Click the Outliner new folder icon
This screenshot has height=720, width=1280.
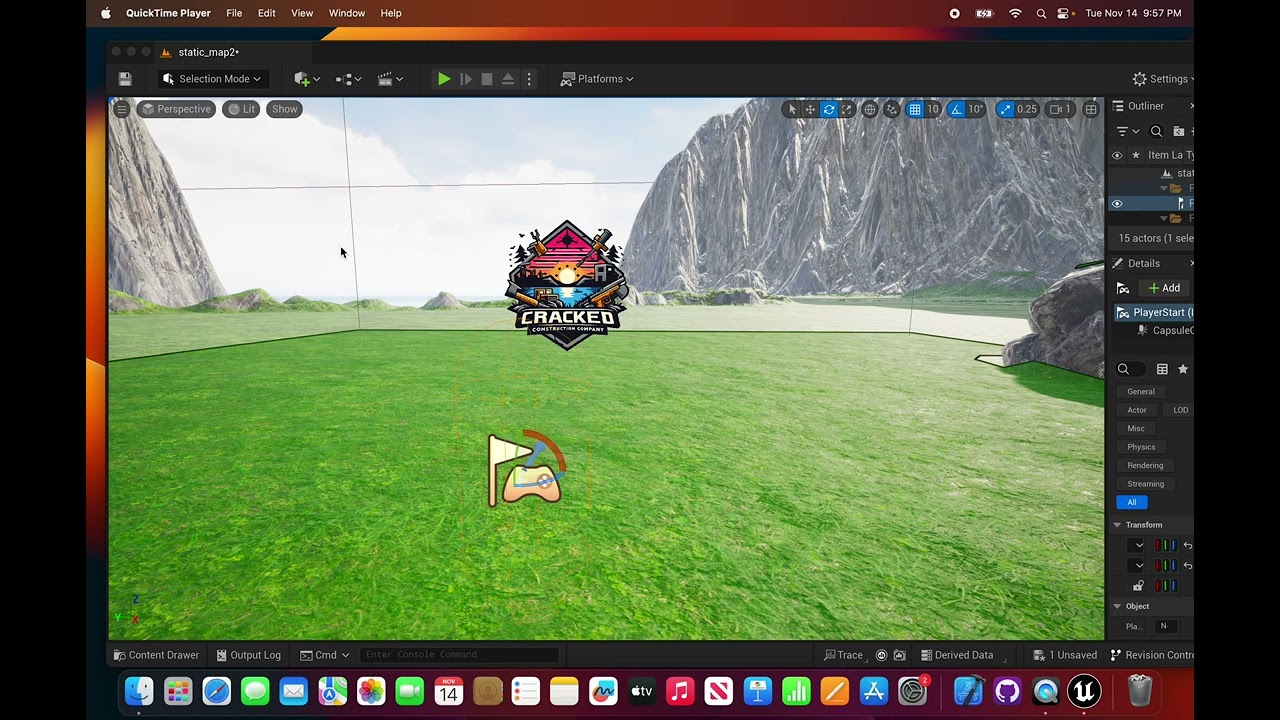[1179, 131]
